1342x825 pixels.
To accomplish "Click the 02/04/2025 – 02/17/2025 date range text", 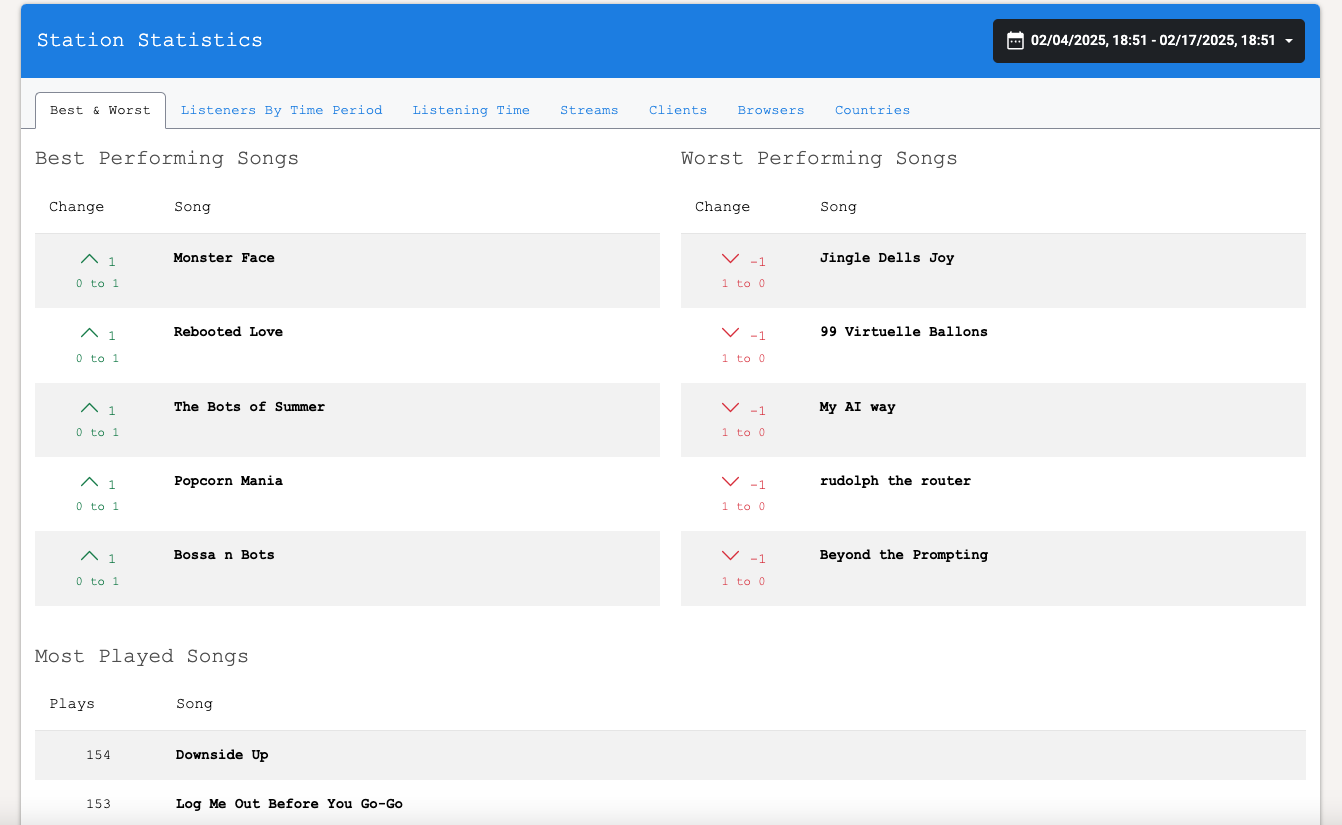I will [x=1153, y=41].
